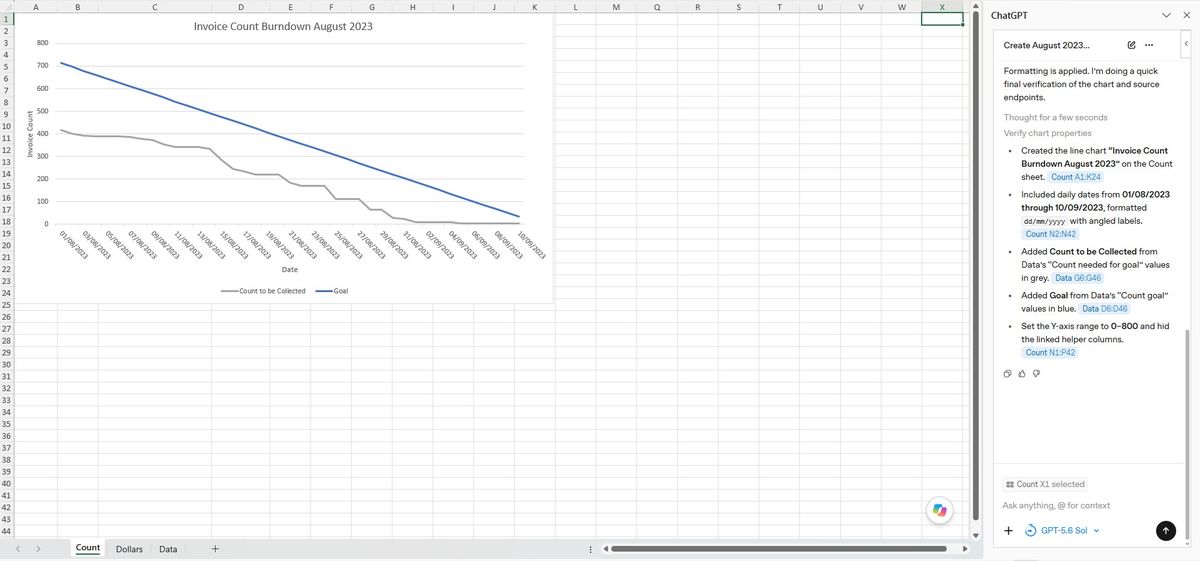This screenshot has height=561, width=1200.
Task: Switch to the Data sheet tab
Action: (168, 549)
